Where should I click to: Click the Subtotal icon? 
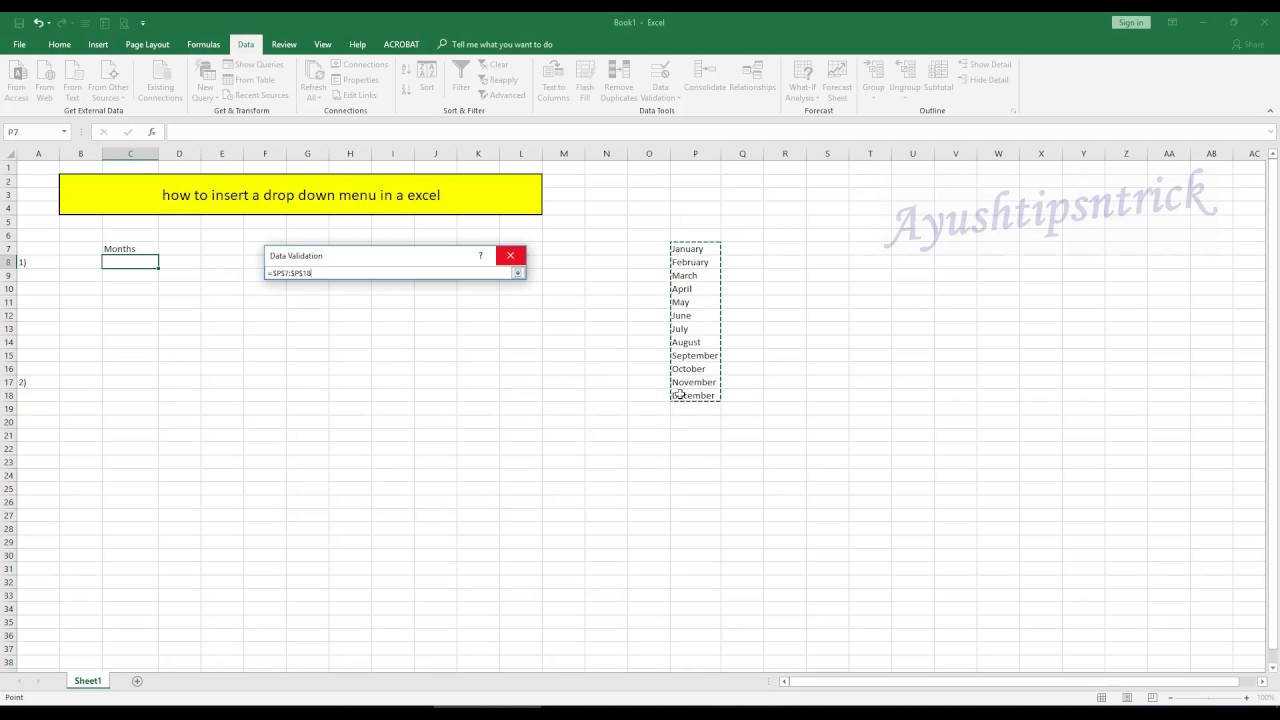coord(938,76)
